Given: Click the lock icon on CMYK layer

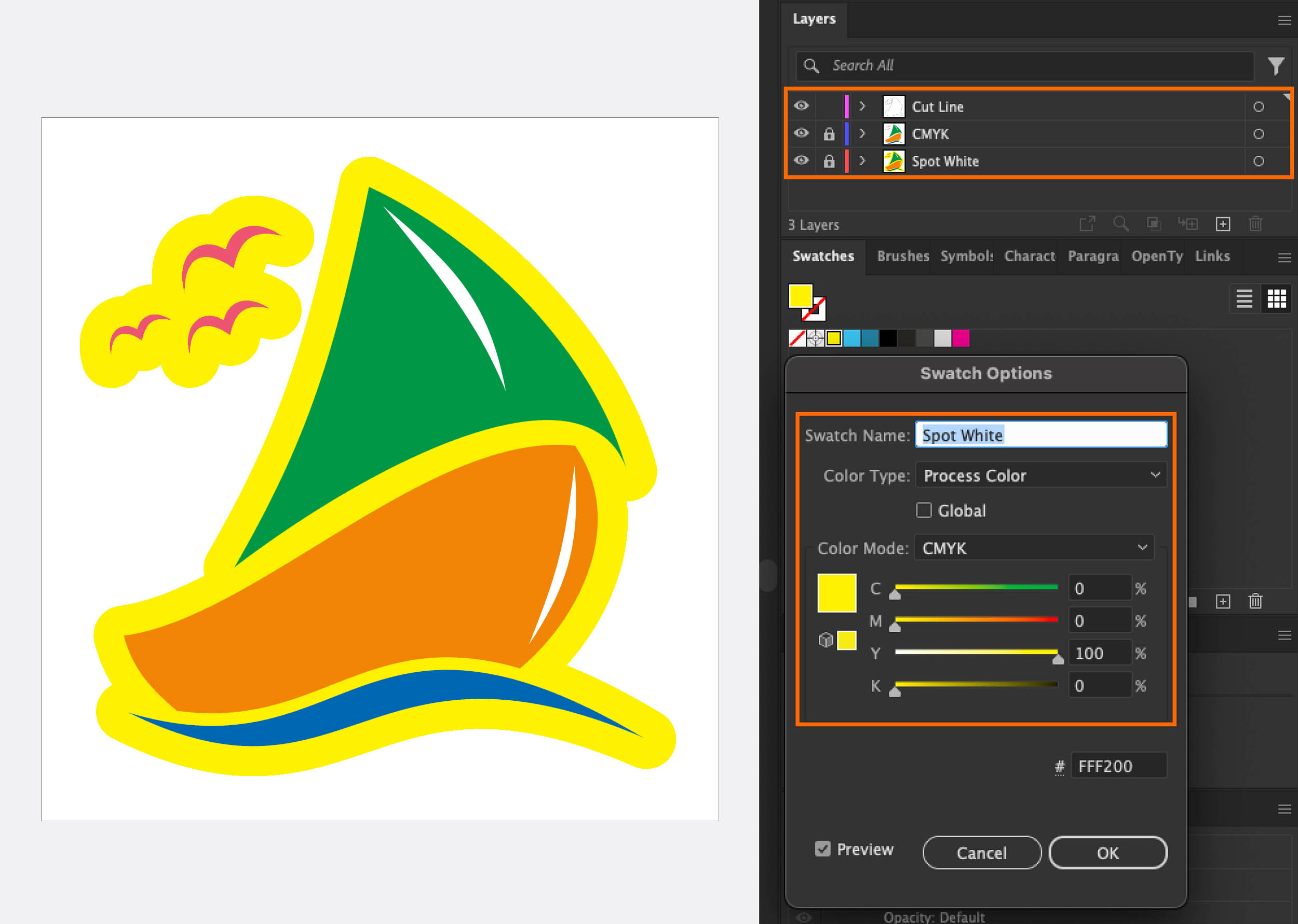Looking at the screenshot, I should [x=829, y=134].
